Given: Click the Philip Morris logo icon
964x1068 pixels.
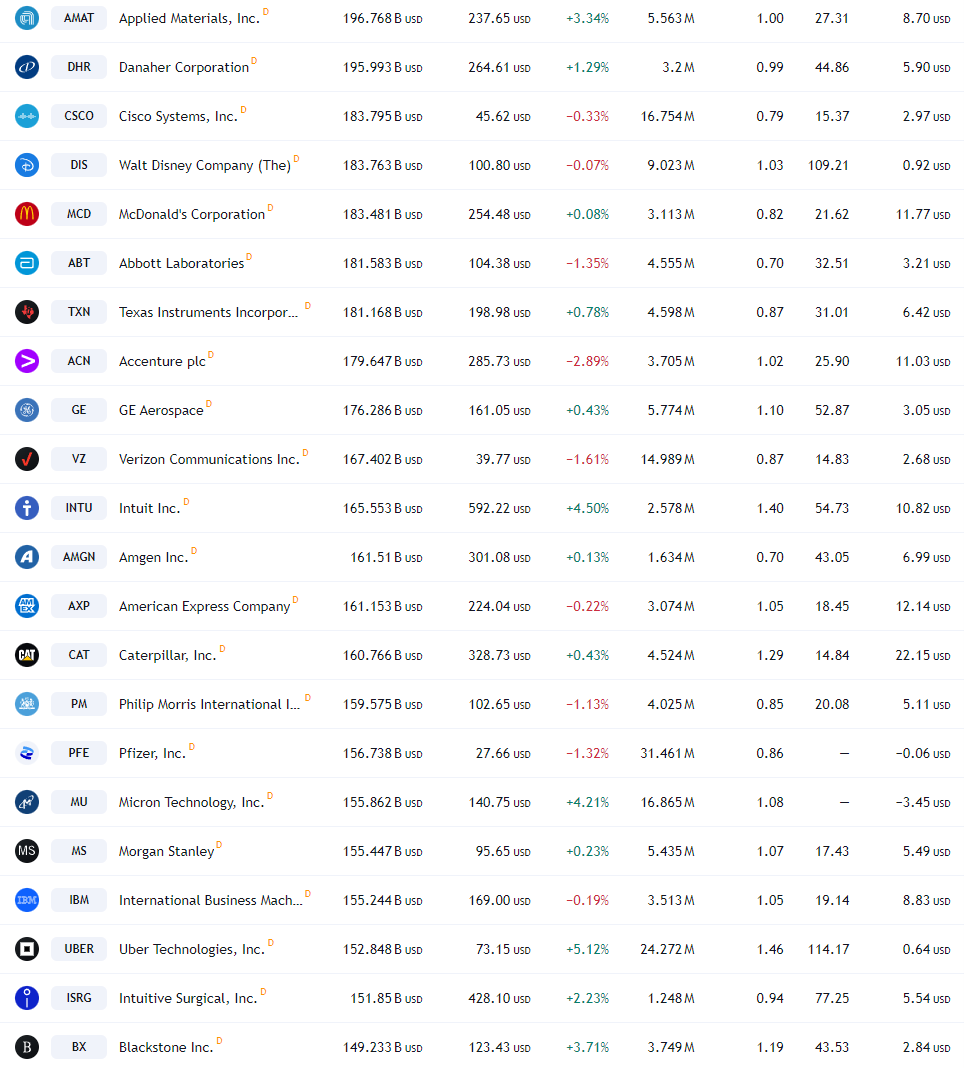Looking at the screenshot, I should point(27,704).
